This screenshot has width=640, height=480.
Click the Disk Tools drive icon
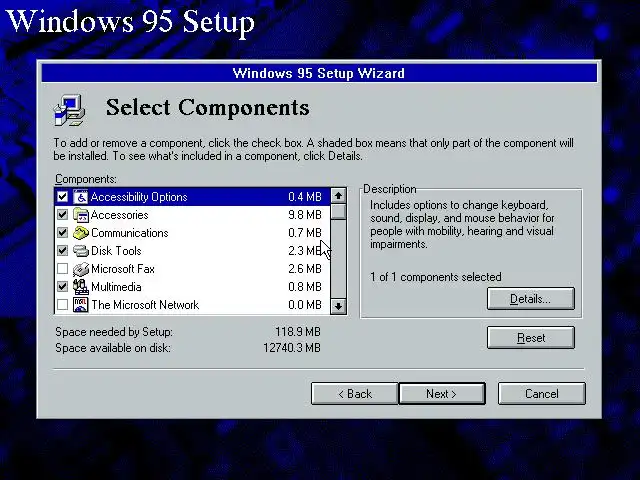click(x=80, y=251)
